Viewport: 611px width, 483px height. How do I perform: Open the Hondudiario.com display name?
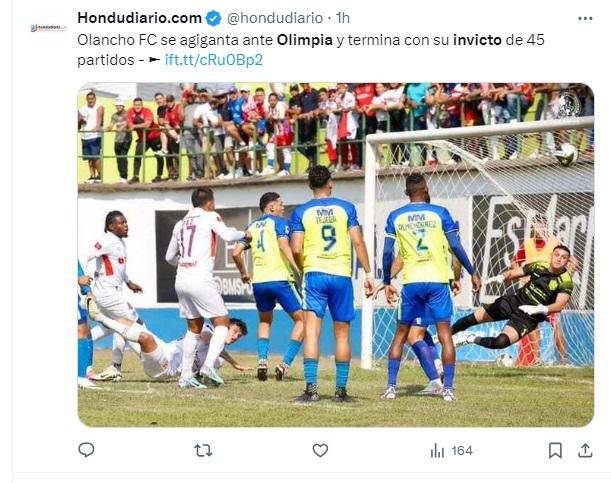point(140,18)
